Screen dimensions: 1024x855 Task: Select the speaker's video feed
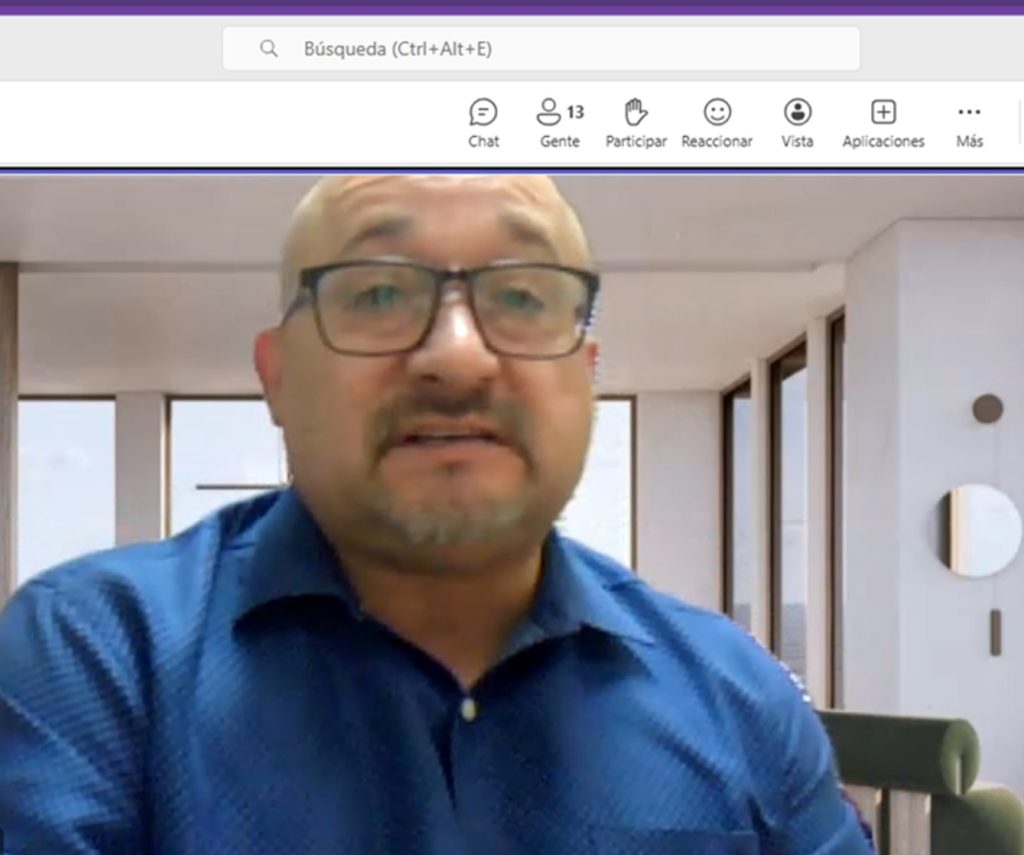[512, 513]
